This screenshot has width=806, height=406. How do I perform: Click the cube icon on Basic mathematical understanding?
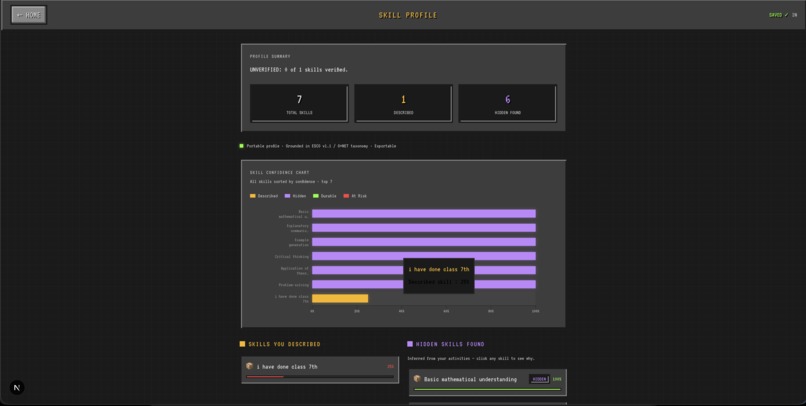(417, 379)
